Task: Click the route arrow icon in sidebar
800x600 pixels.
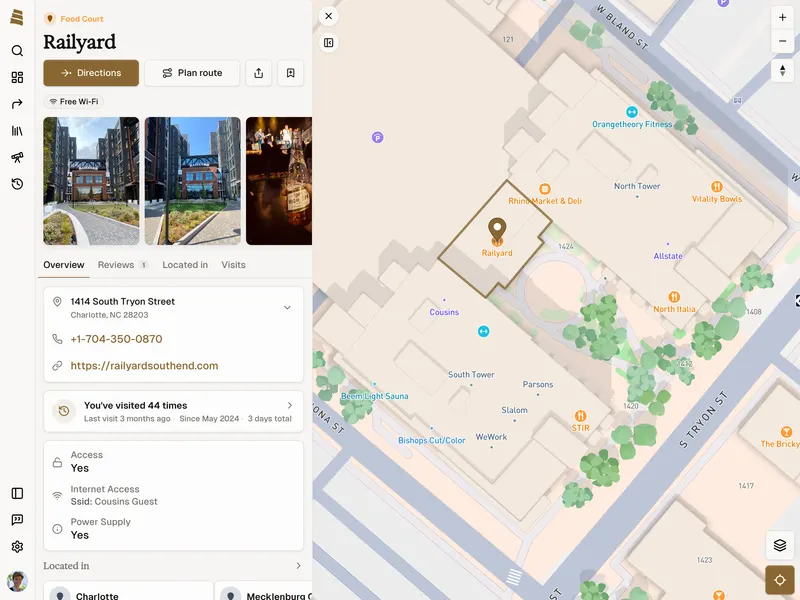Action: pos(17,104)
